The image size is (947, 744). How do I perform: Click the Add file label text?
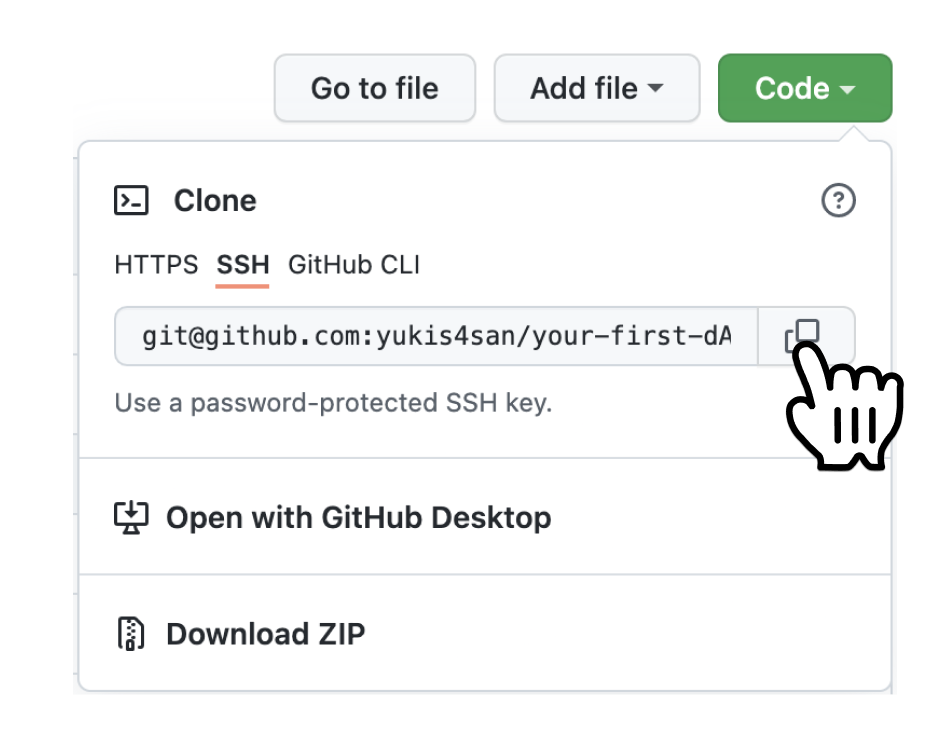(x=584, y=88)
